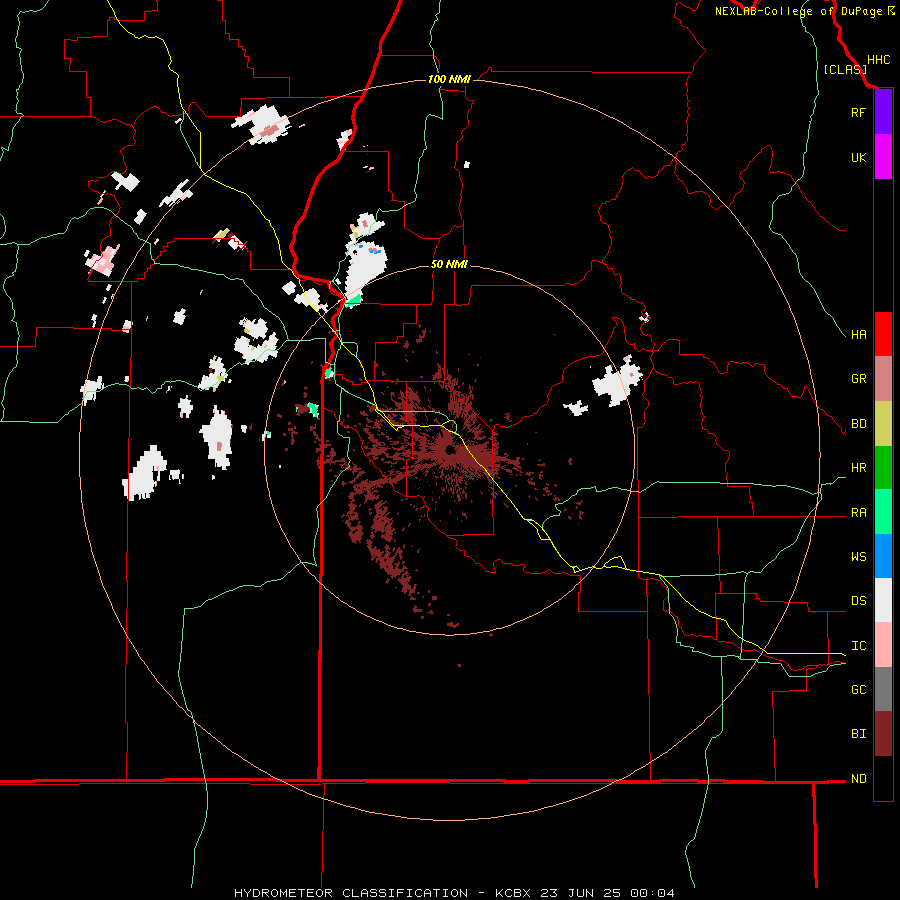Screen dimensions: 900x900
Task: Click the GR legend label
Action: pos(859,379)
